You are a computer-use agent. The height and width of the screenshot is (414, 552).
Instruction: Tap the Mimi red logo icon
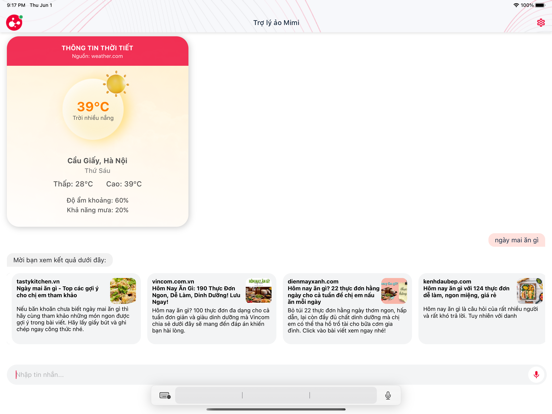point(14,23)
